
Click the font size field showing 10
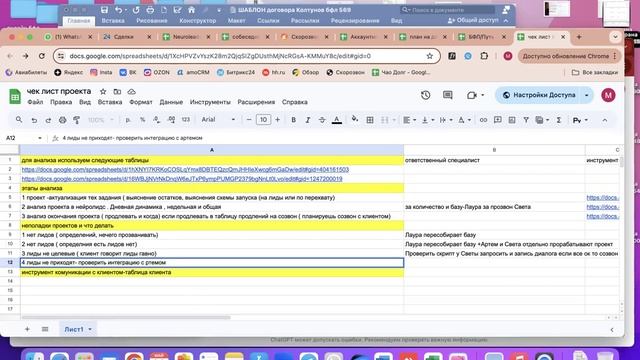[x=263, y=120]
